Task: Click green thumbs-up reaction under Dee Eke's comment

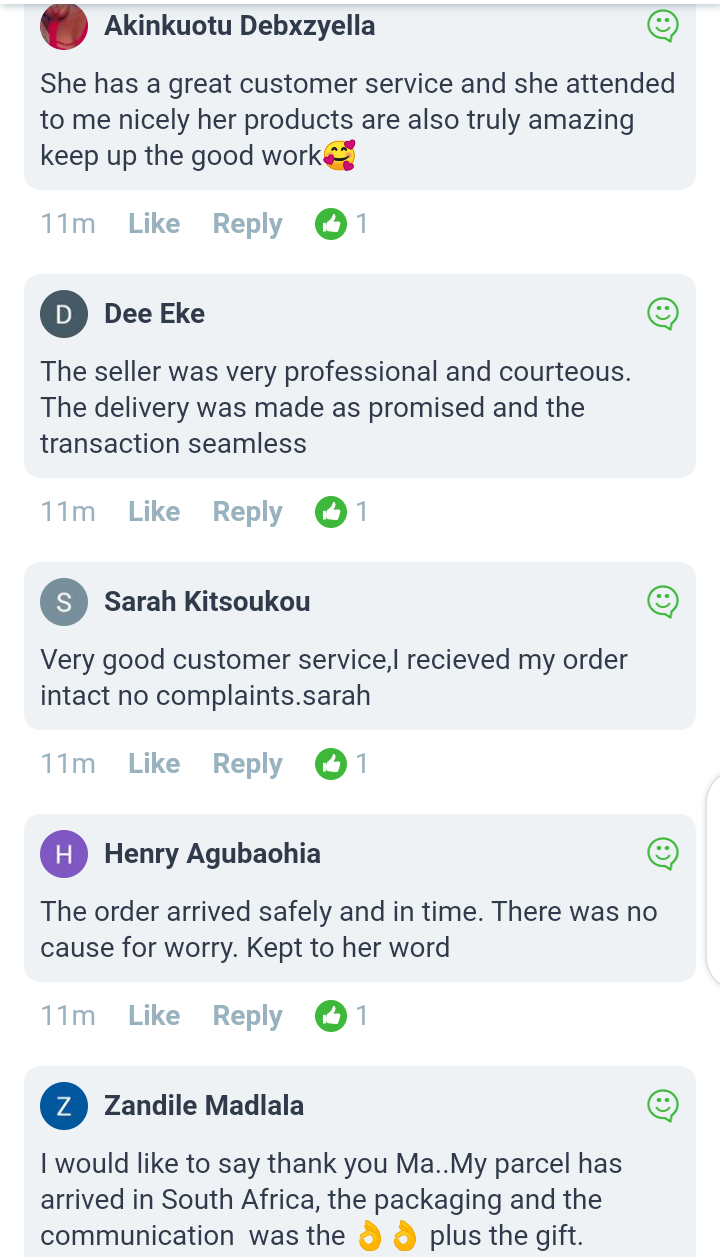Action: click(330, 512)
